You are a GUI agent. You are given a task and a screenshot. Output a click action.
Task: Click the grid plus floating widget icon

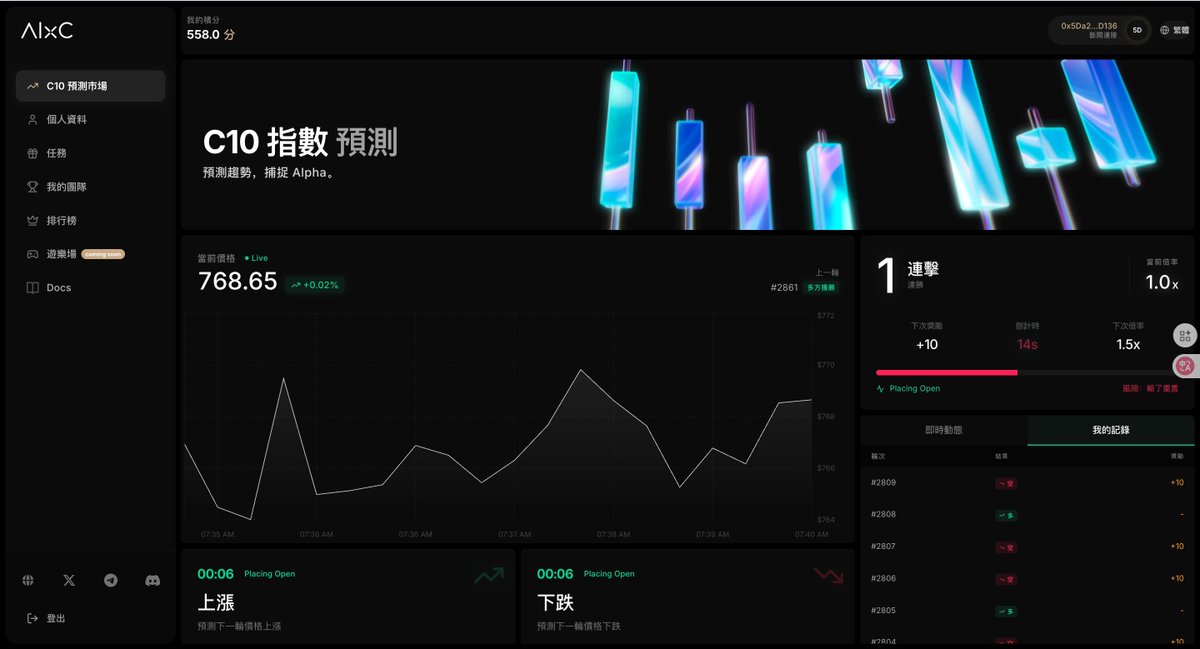[x=1185, y=336]
